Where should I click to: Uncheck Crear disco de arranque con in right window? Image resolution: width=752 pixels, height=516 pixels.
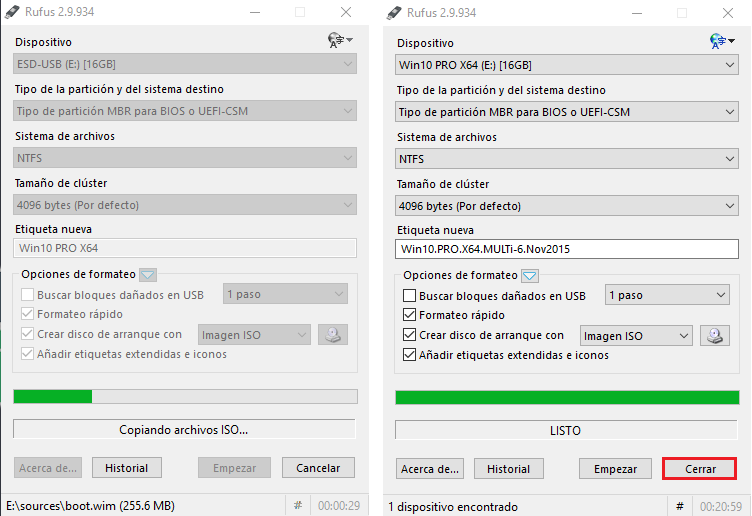409,335
